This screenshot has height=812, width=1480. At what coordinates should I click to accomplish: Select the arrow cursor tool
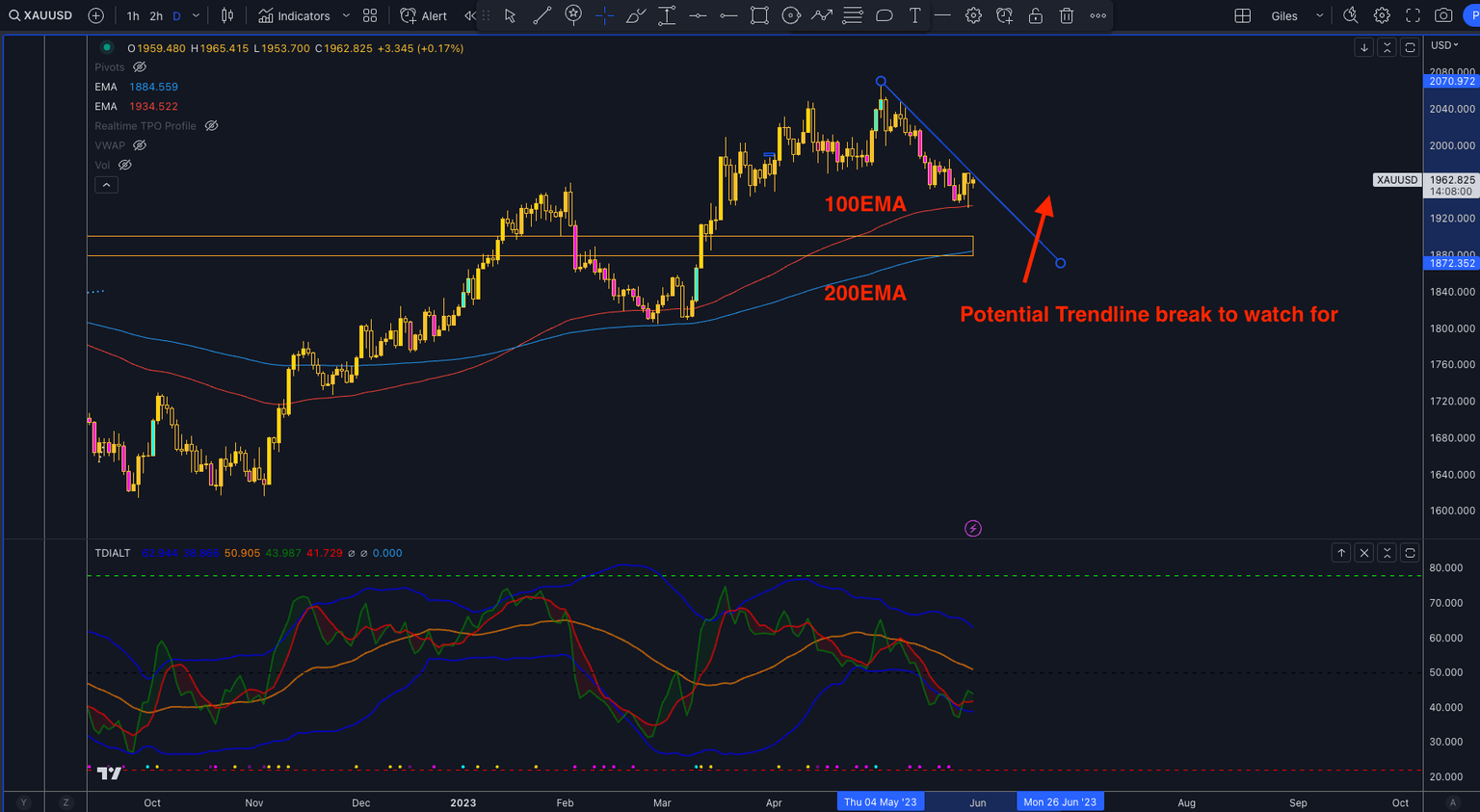[x=511, y=15]
